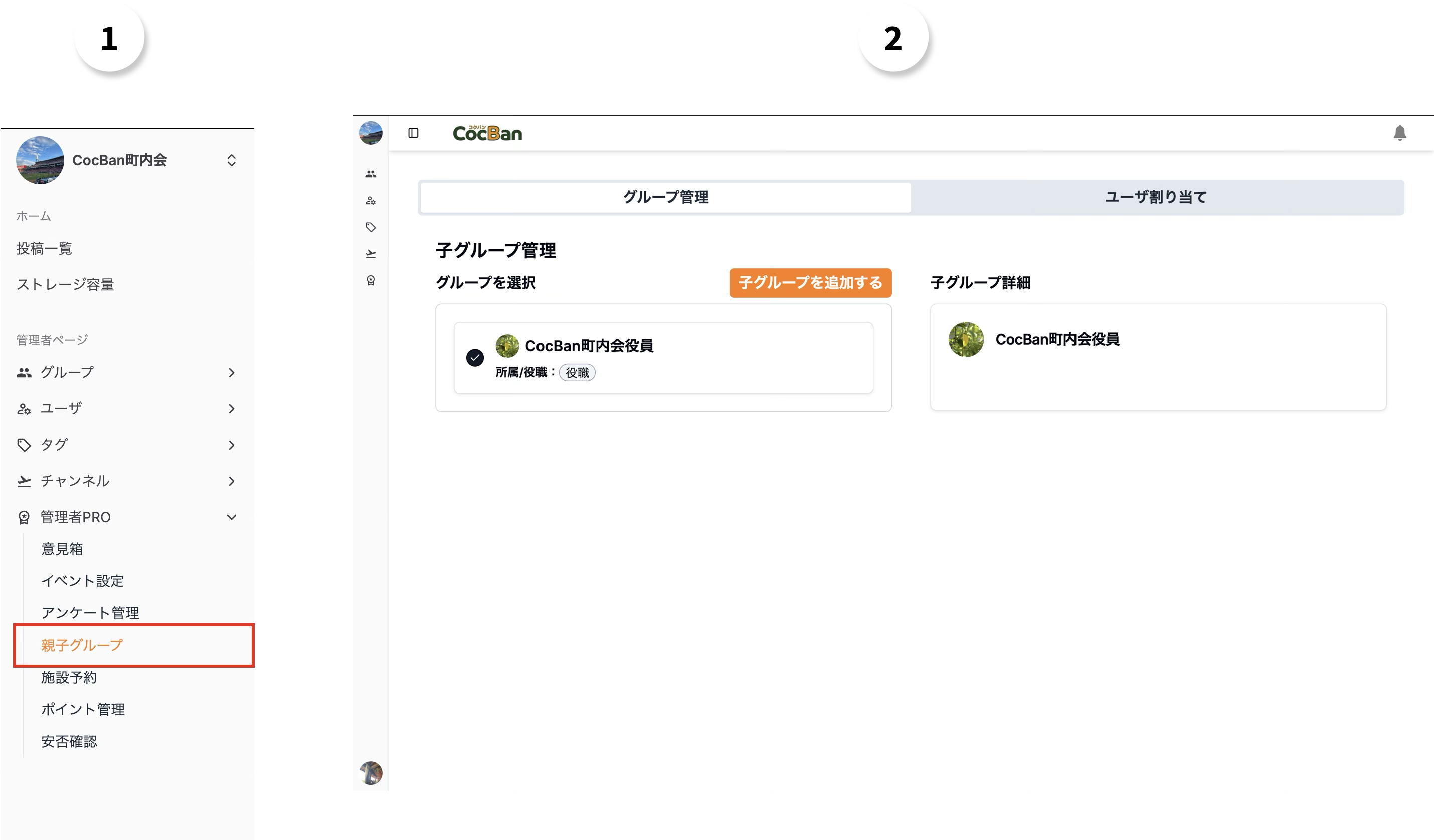Image resolution: width=1434 pixels, height=840 pixels.
Task: Switch to the ユーザ割り当て tab
Action: (x=1156, y=197)
